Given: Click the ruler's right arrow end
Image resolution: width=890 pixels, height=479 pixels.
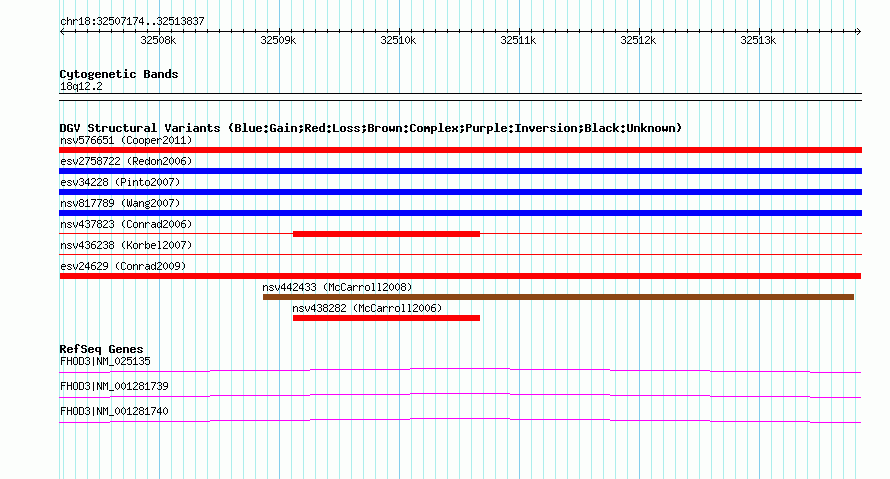Looking at the screenshot, I should [x=858, y=31].
